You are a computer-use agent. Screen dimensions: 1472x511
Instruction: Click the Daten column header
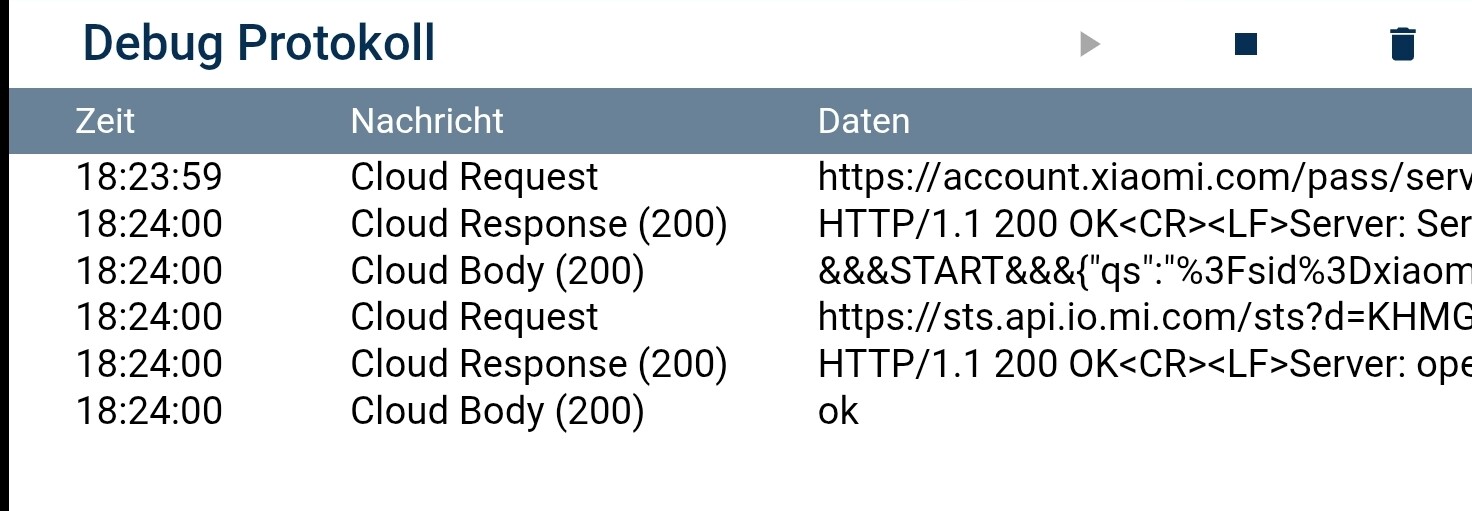[864, 121]
